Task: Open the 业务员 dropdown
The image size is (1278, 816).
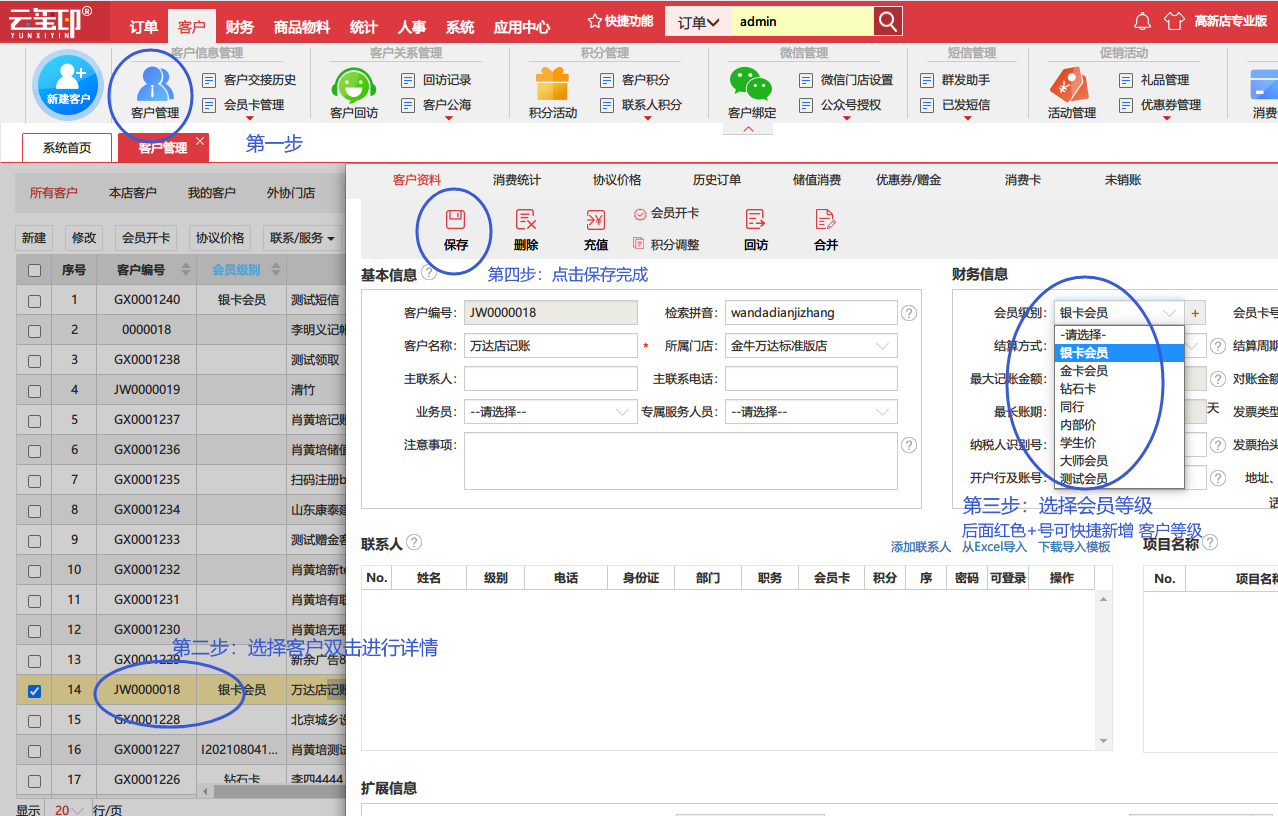Action: 550,412
